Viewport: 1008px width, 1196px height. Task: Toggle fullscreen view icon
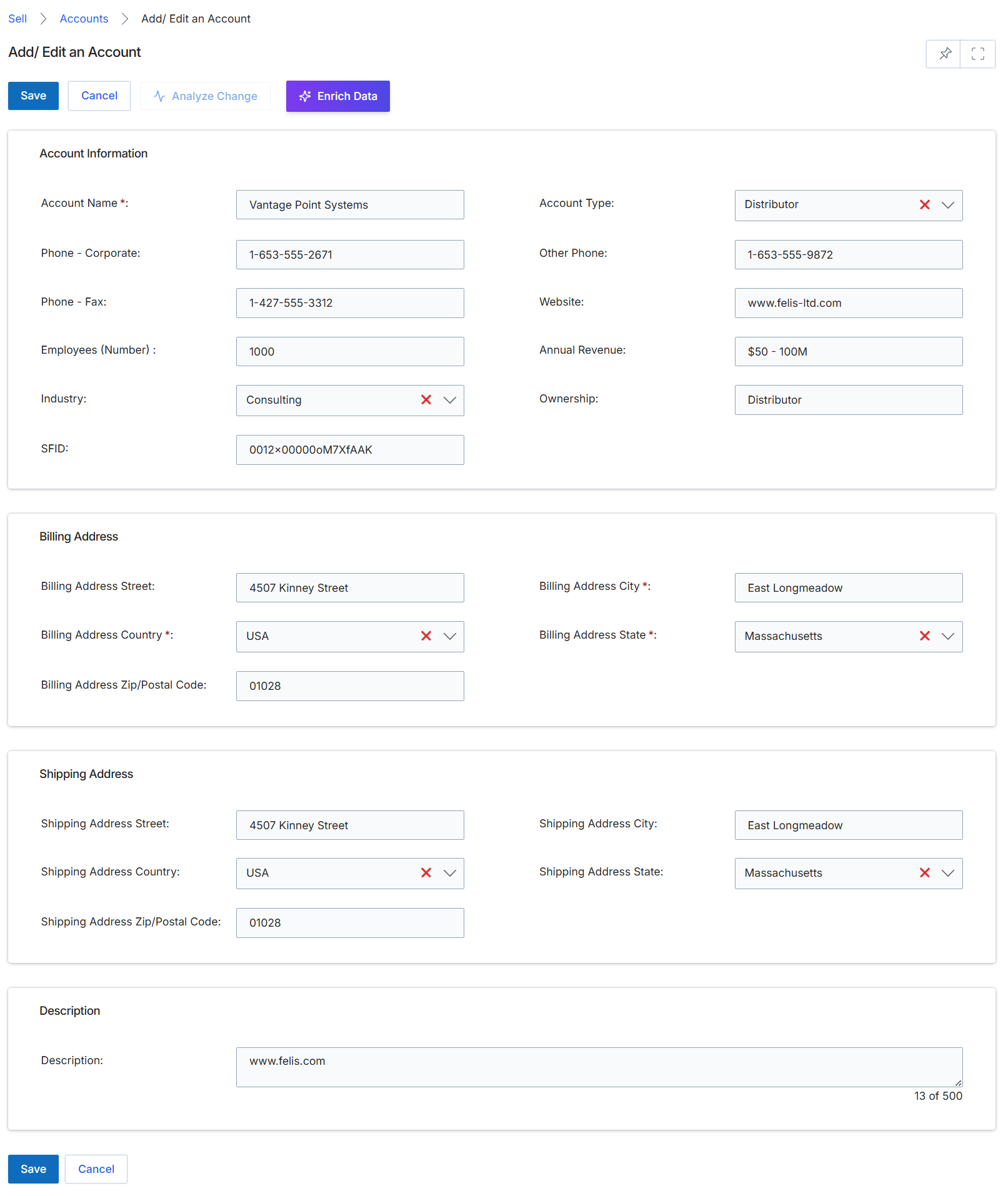pos(977,54)
